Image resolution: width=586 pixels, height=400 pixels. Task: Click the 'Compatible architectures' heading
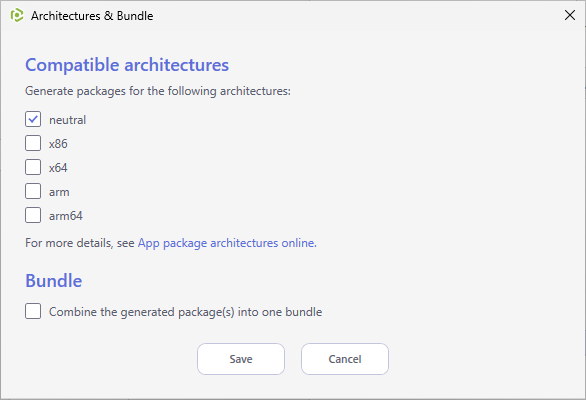coord(127,65)
